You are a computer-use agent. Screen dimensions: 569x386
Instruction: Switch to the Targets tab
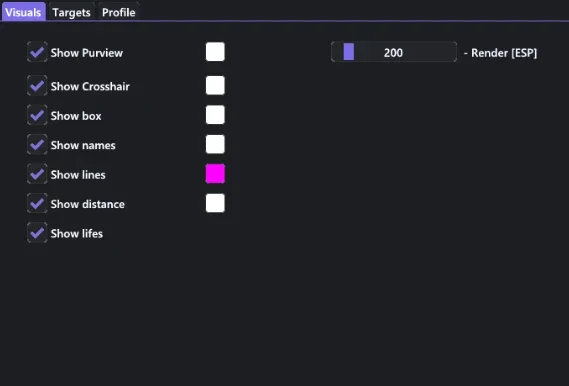pos(71,12)
